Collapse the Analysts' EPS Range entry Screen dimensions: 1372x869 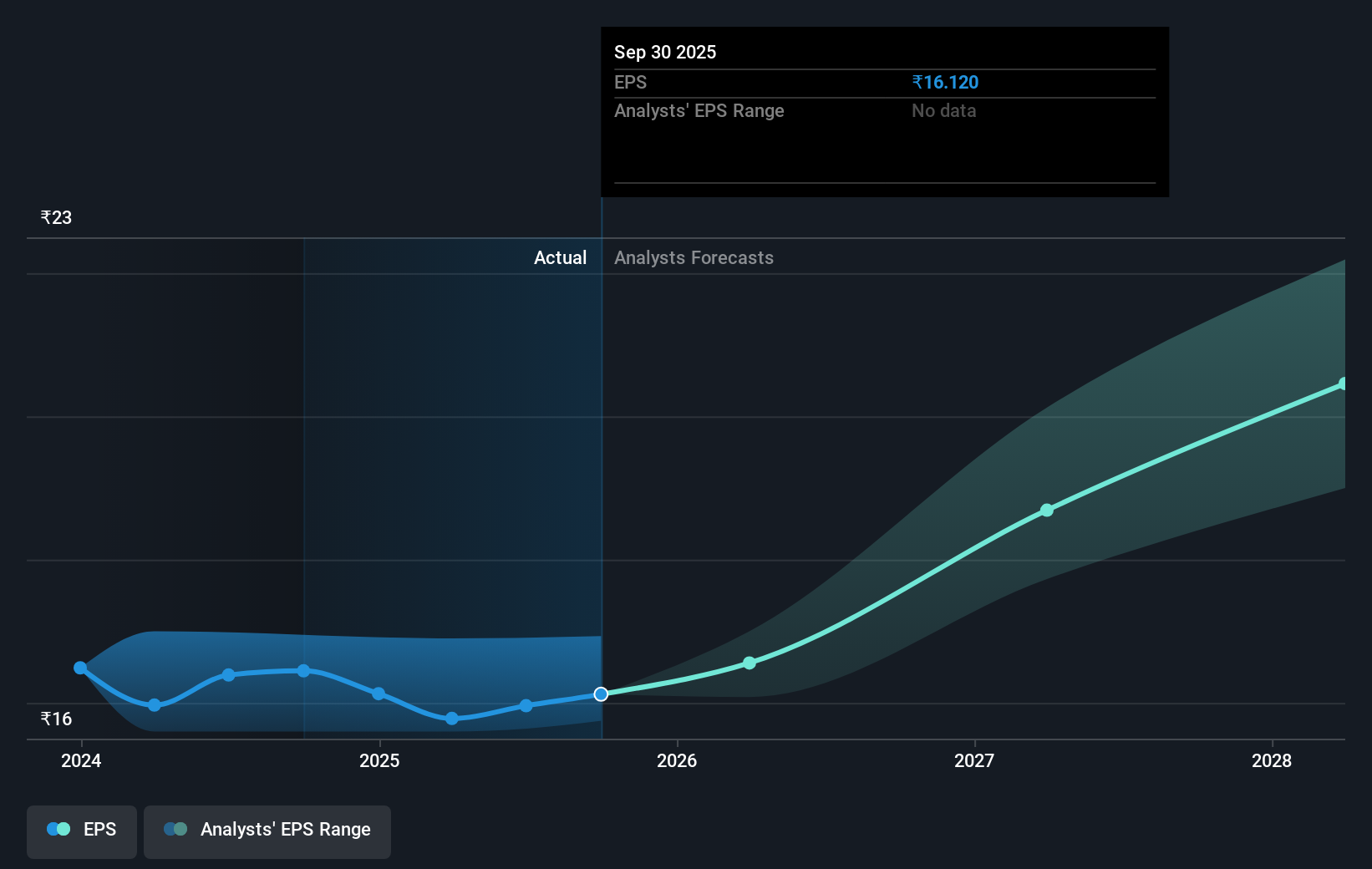click(699, 110)
